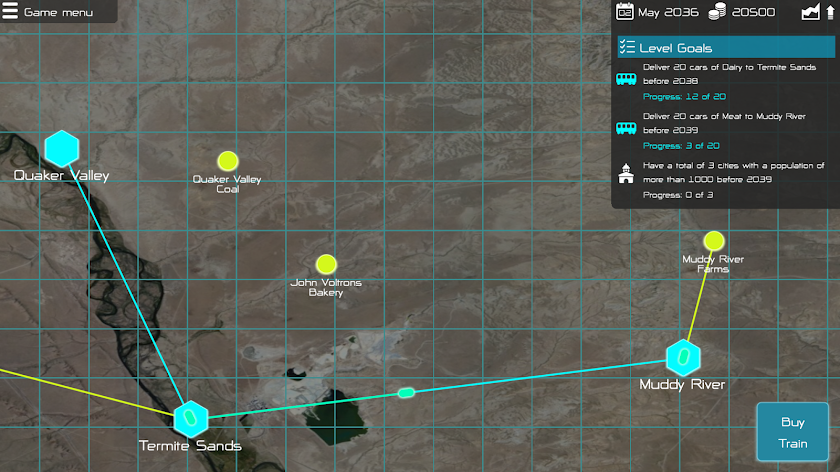This screenshot has height=472, width=840.
Task: Click the John Voltrons Bakery node
Action: 326,264
